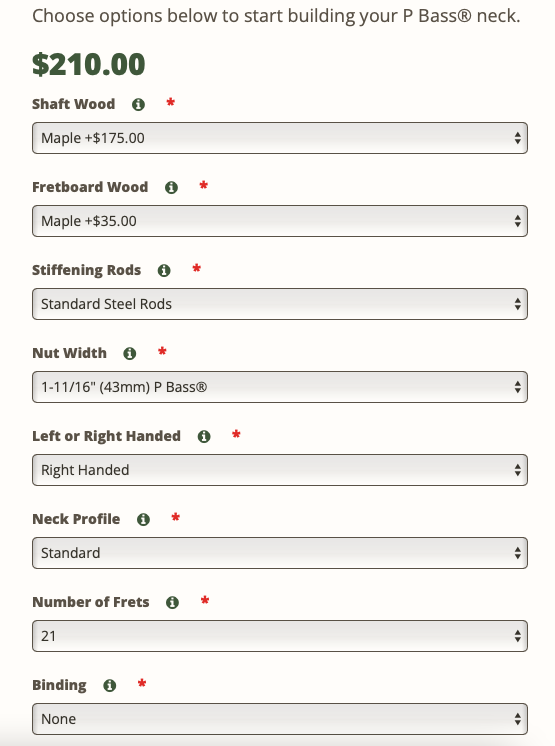Show info for Stiffening Rods

tap(164, 270)
